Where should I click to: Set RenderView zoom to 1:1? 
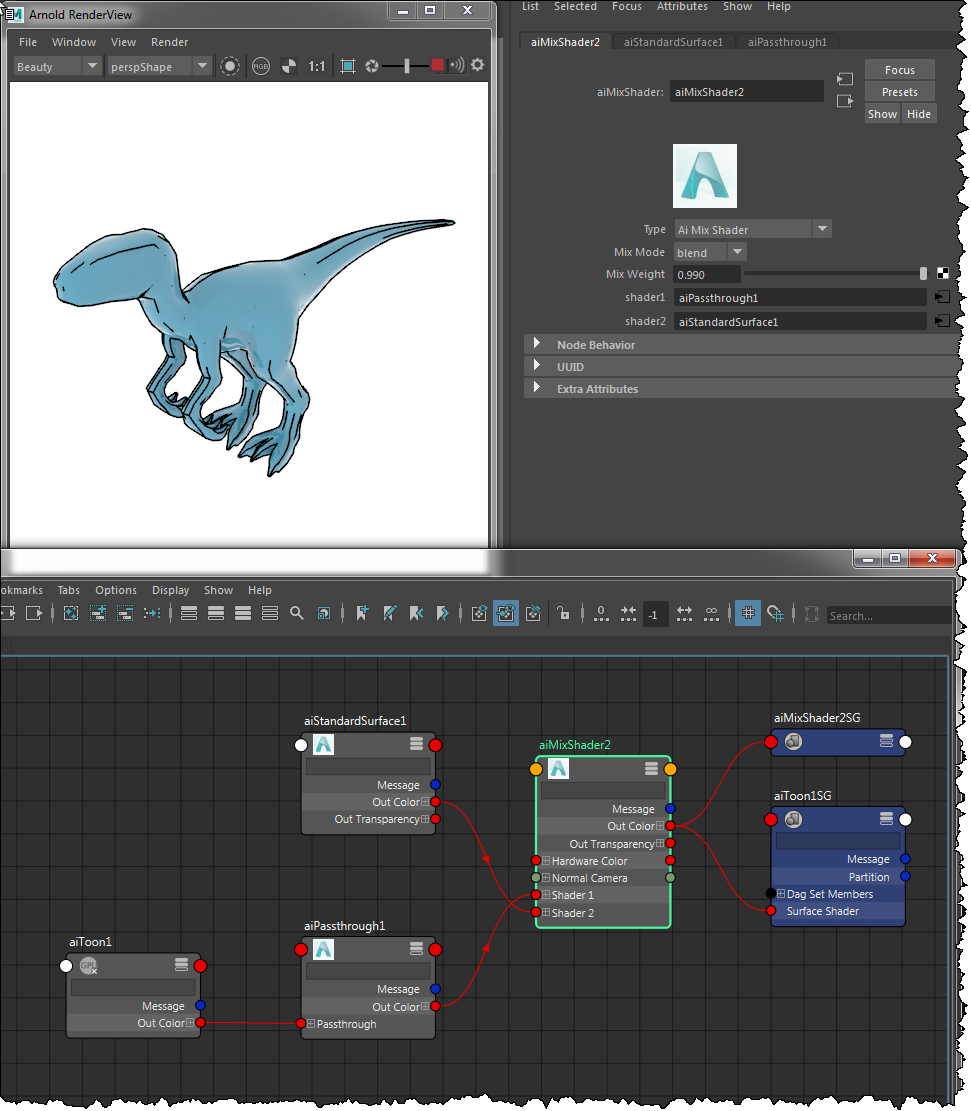click(x=317, y=66)
